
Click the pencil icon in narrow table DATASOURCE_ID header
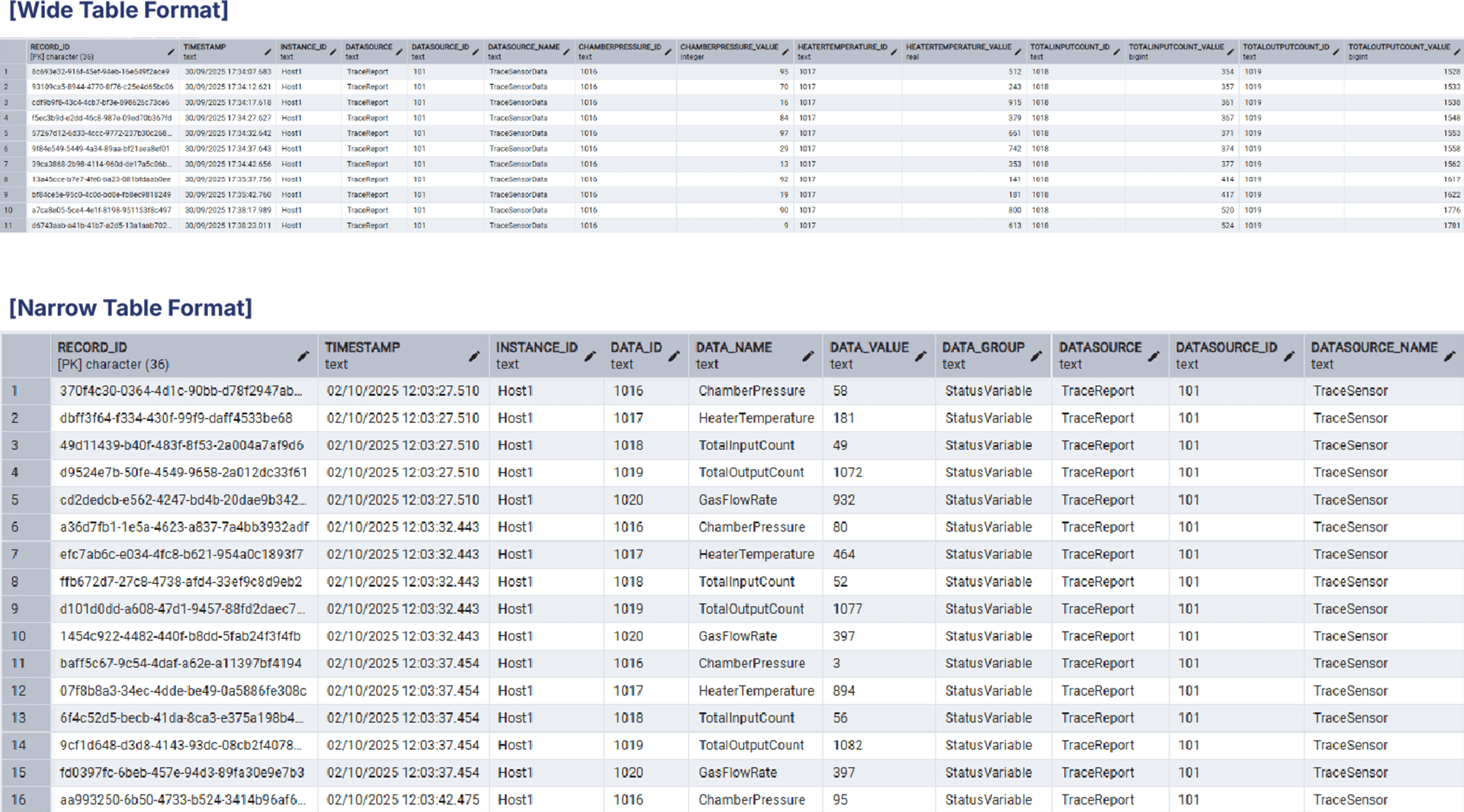(1289, 356)
